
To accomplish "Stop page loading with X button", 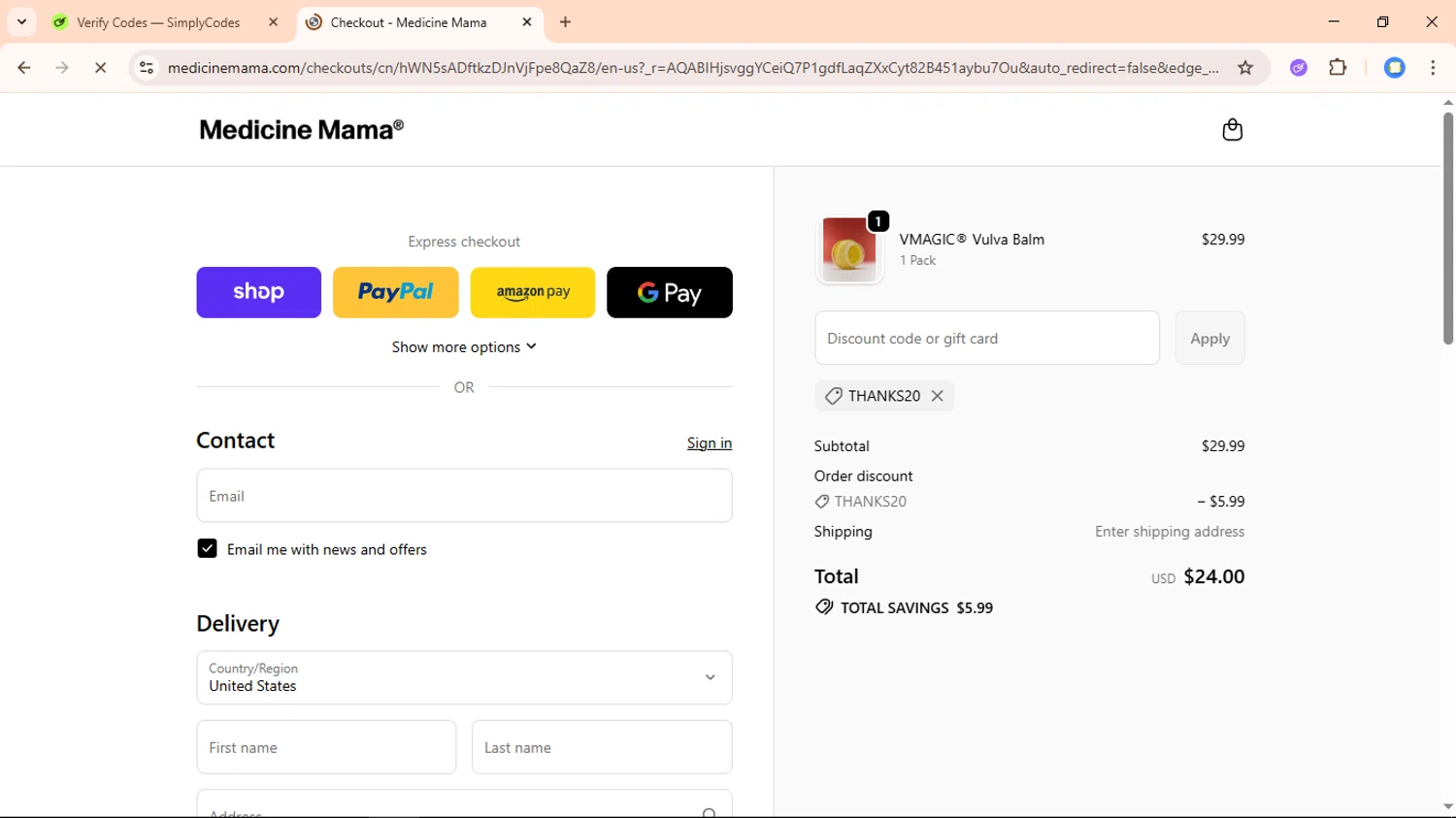I will pos(100,68).
